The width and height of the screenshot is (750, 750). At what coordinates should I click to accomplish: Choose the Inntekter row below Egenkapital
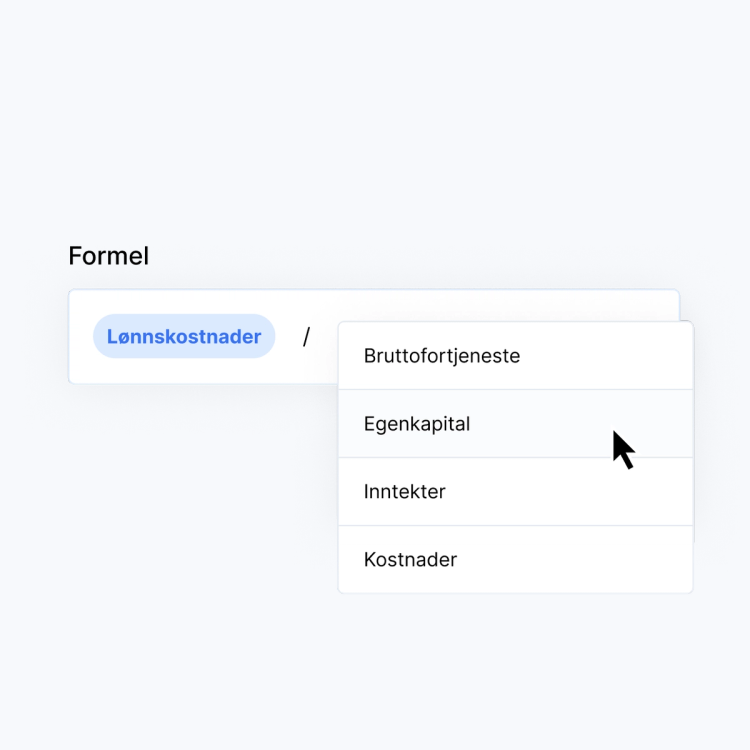tap(405, 492)
